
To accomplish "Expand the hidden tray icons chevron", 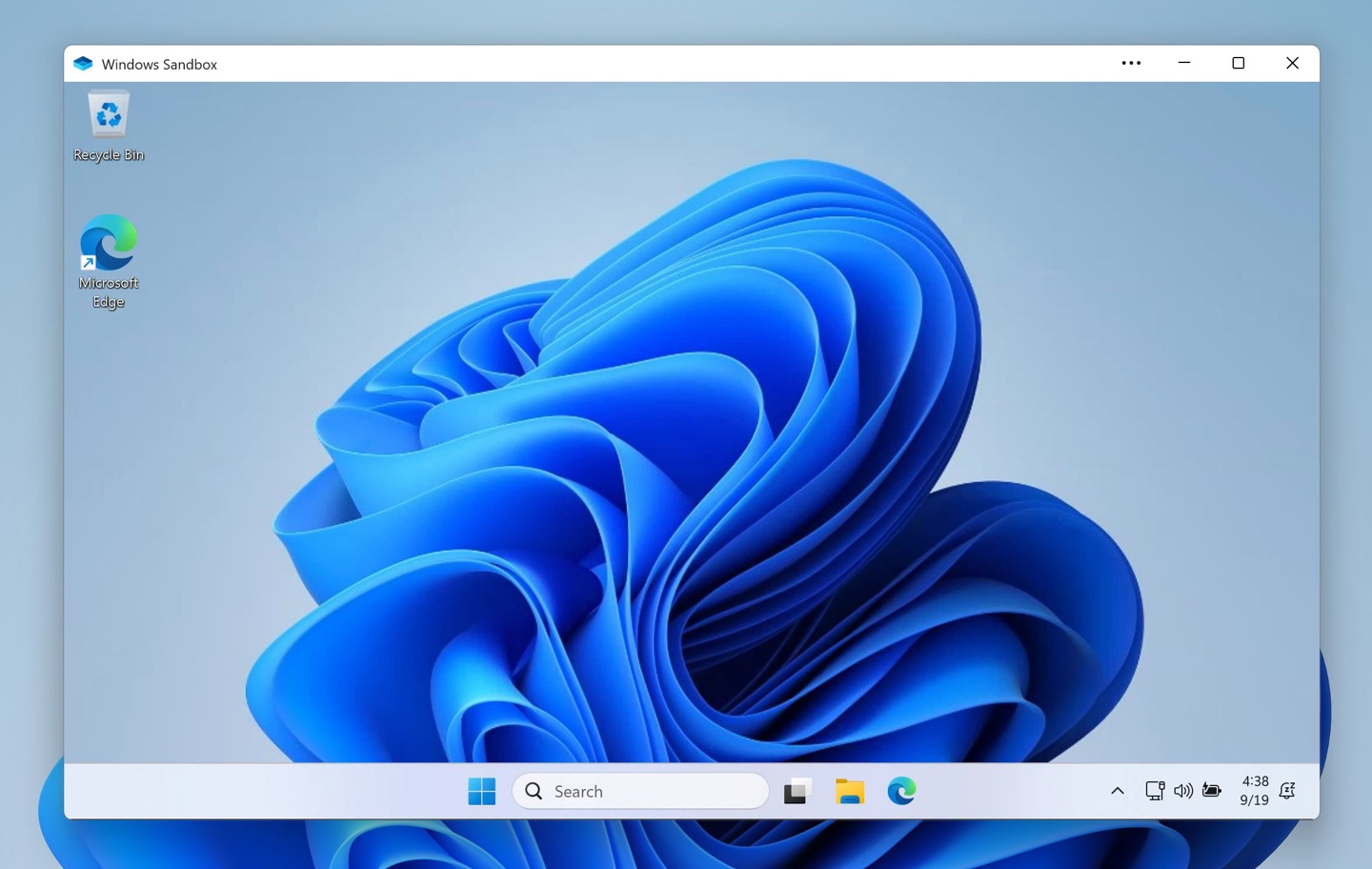I will pos(1117,791).
